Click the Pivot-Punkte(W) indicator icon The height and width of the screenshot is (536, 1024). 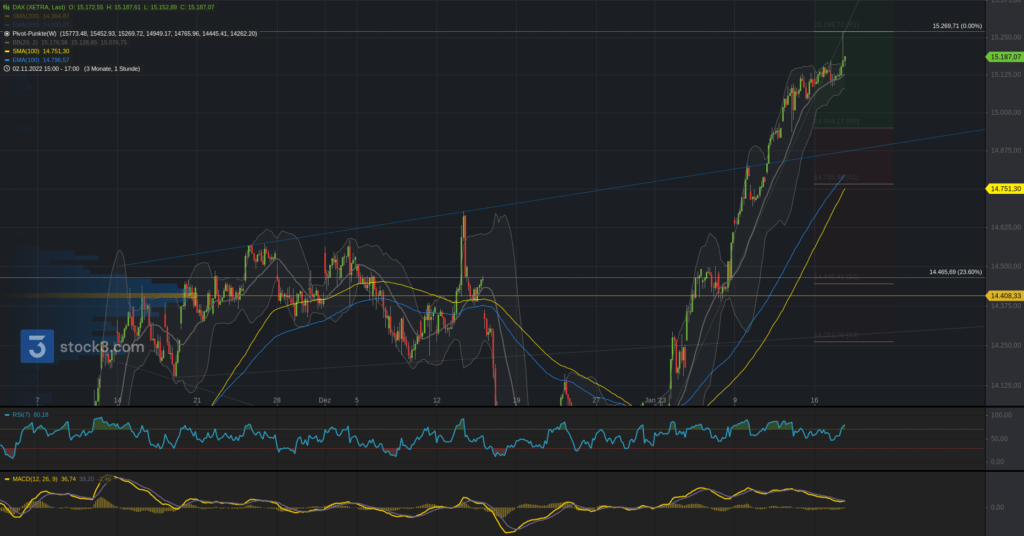coord(7,33)
